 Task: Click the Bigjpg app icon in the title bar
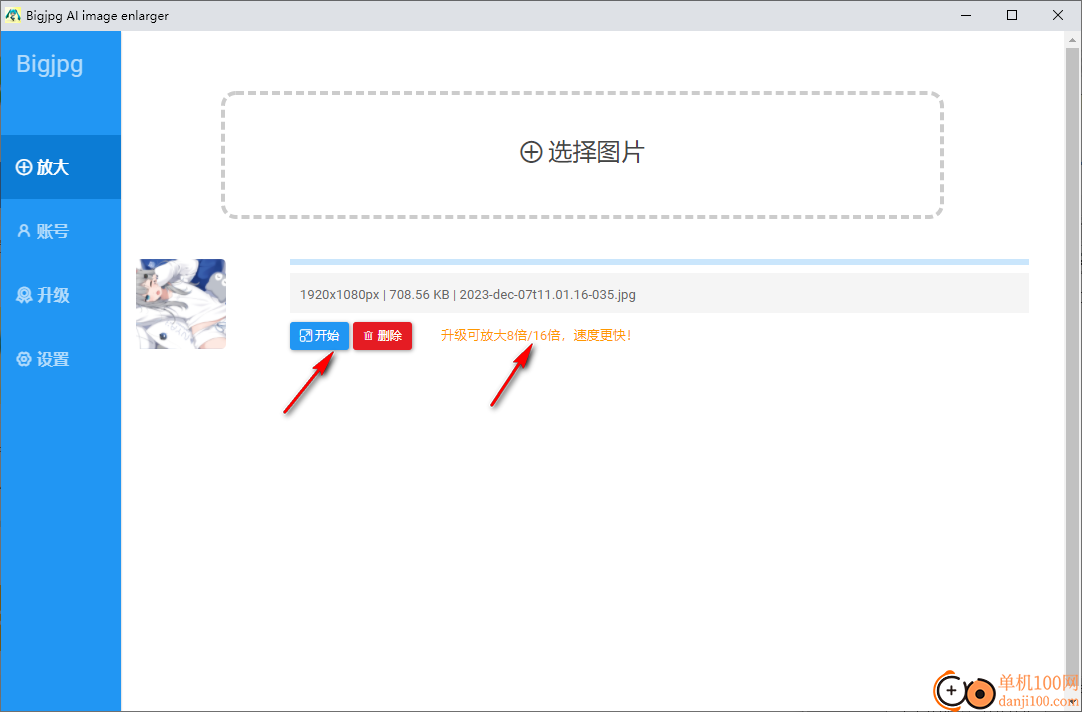12,15
